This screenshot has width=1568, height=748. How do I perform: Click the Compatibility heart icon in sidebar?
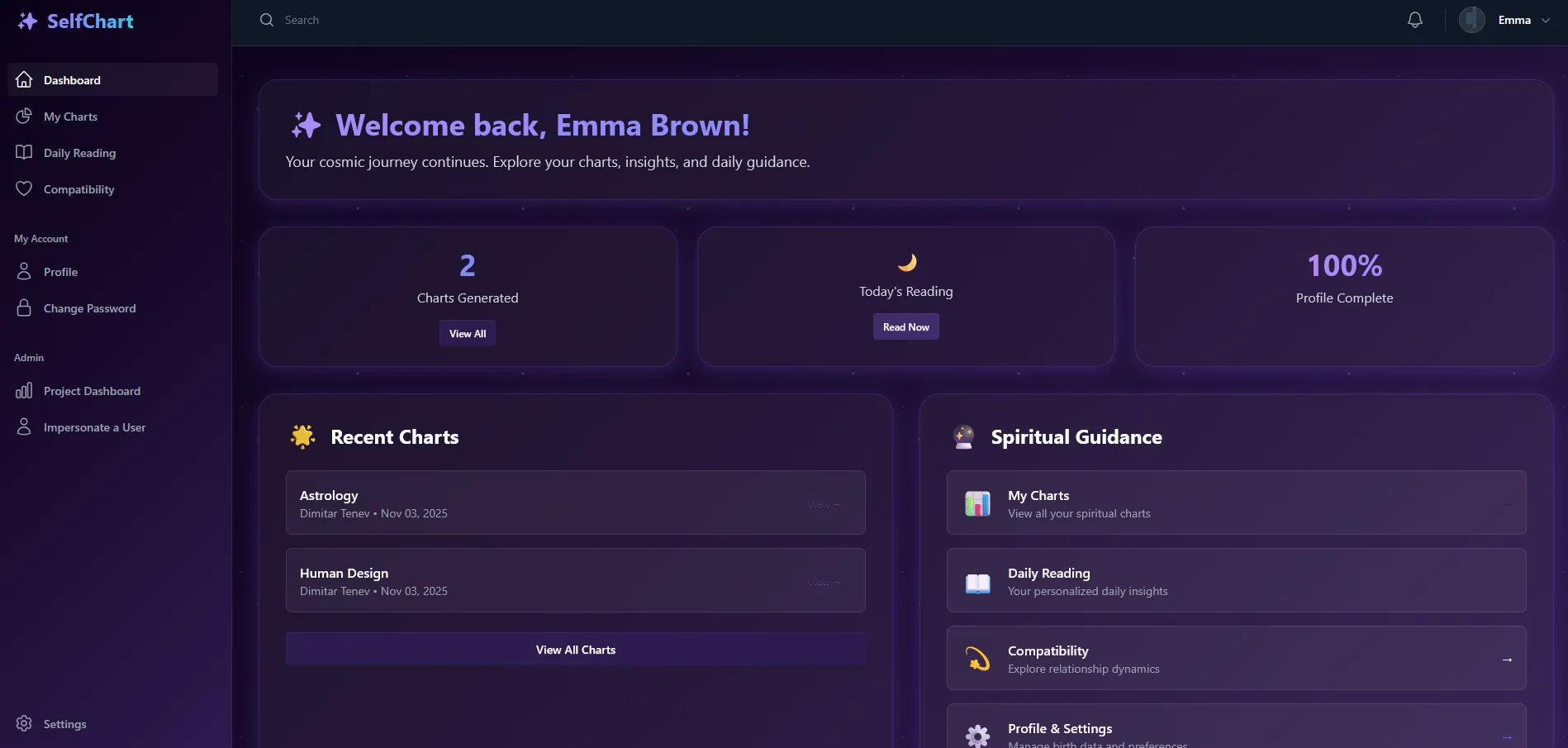click(24, 188)
